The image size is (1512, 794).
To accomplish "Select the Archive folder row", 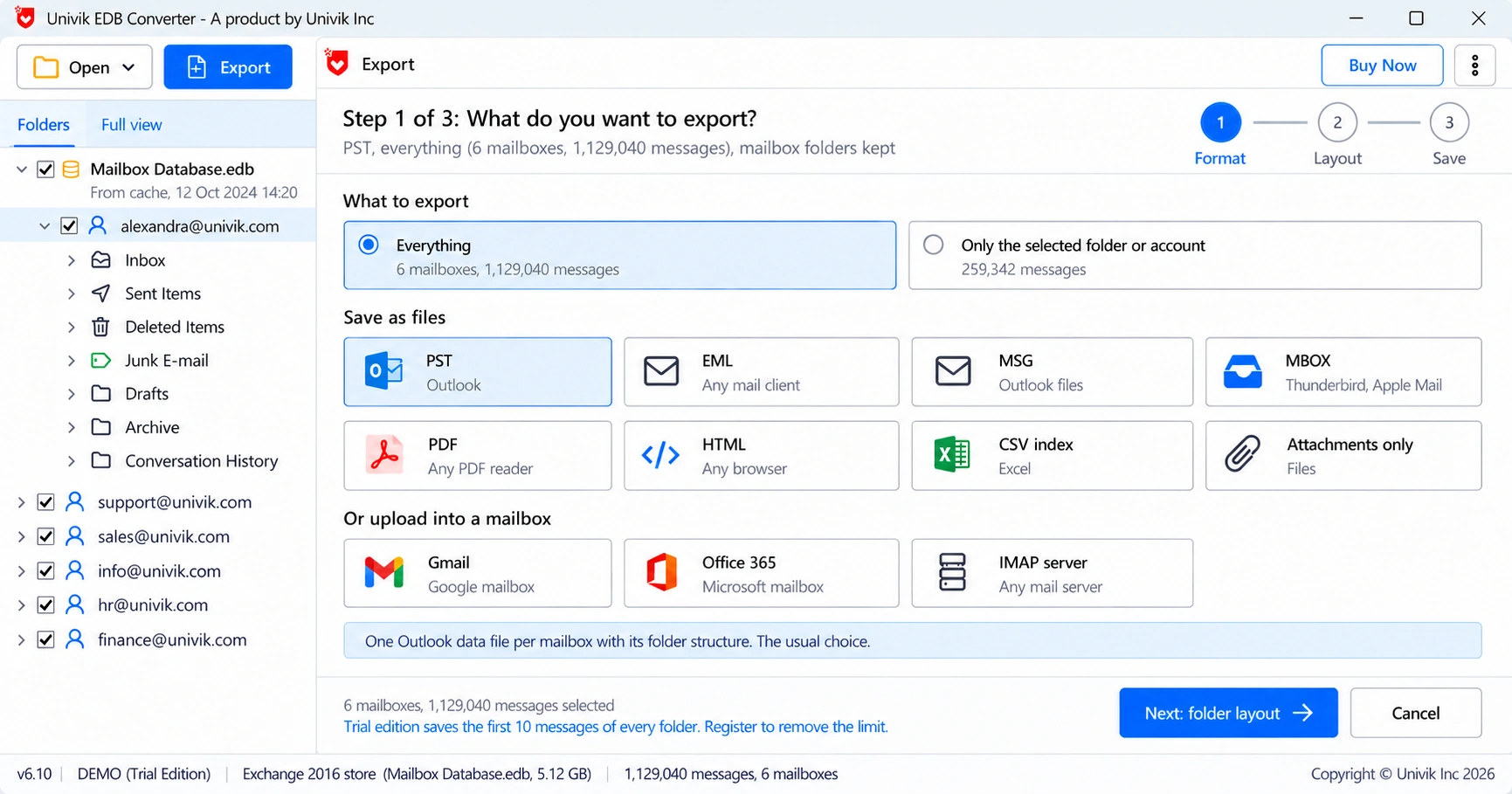I will click(x=158, y=427).
